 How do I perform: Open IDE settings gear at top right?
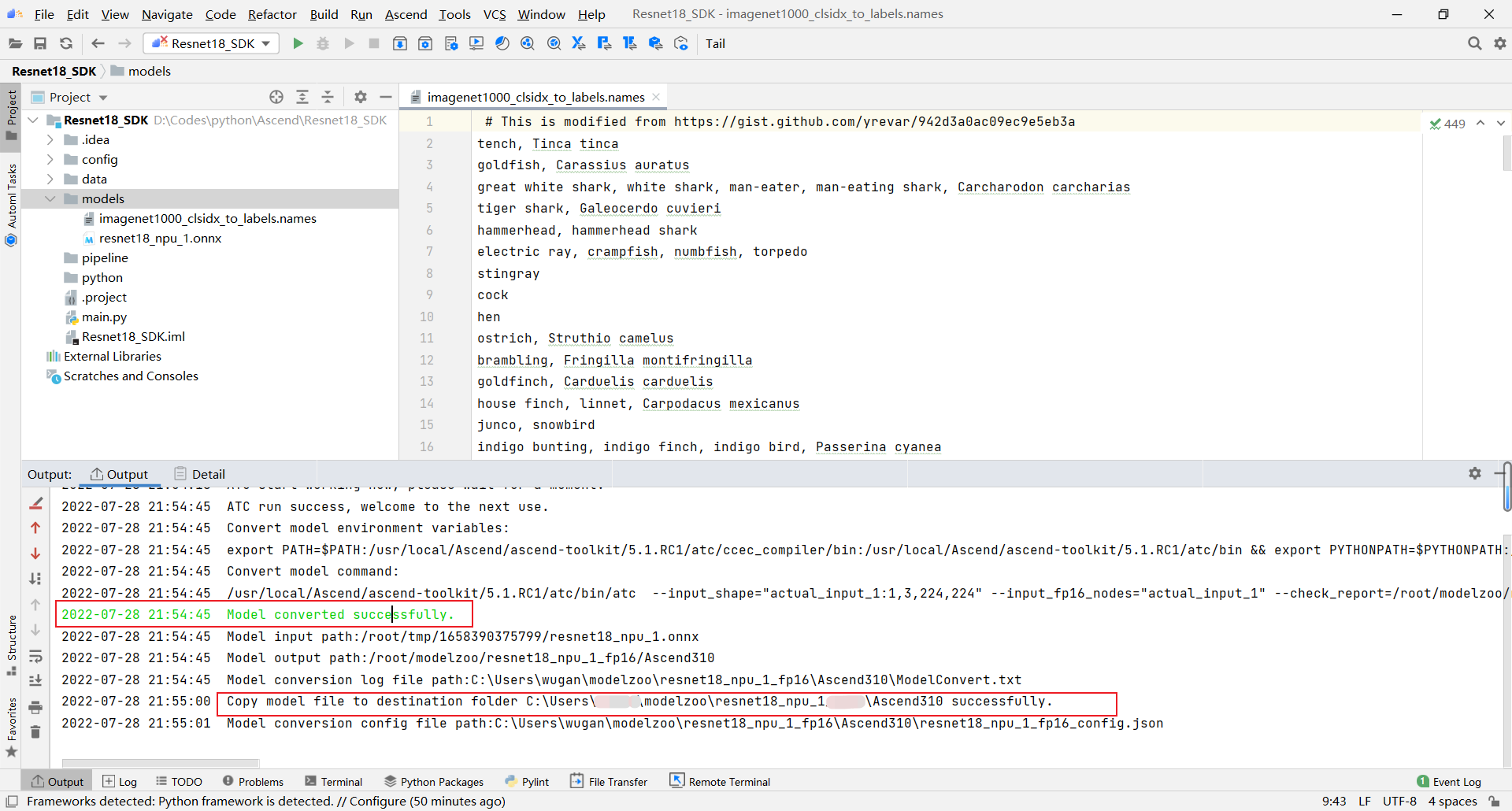[x=1500, y=43]
